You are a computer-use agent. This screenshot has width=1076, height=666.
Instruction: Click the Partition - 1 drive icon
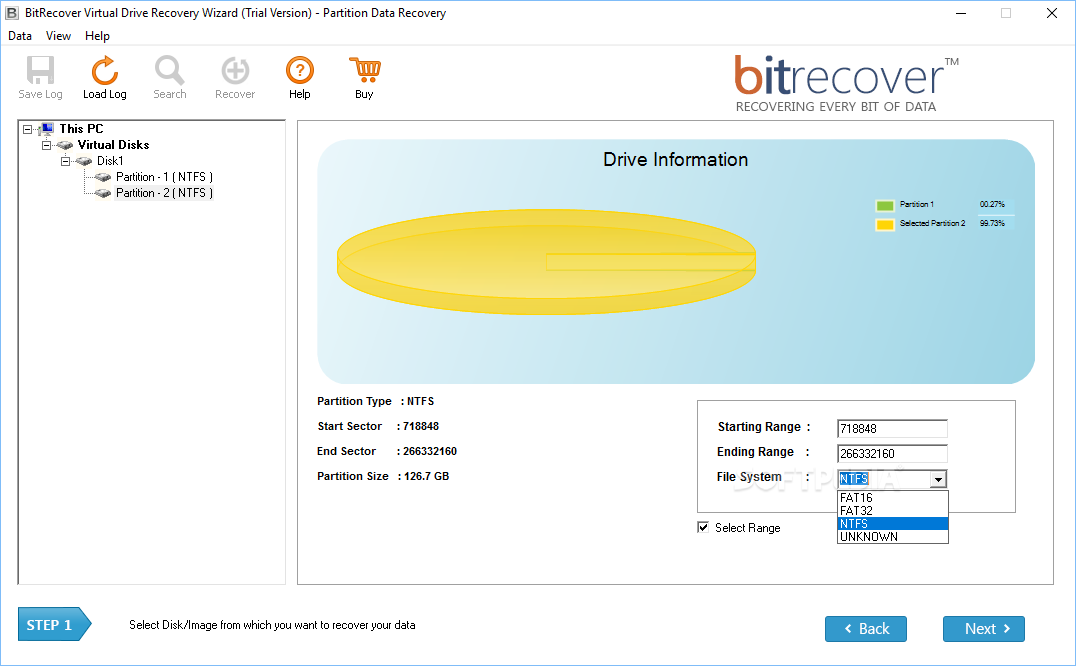click(x=103, y=177)
